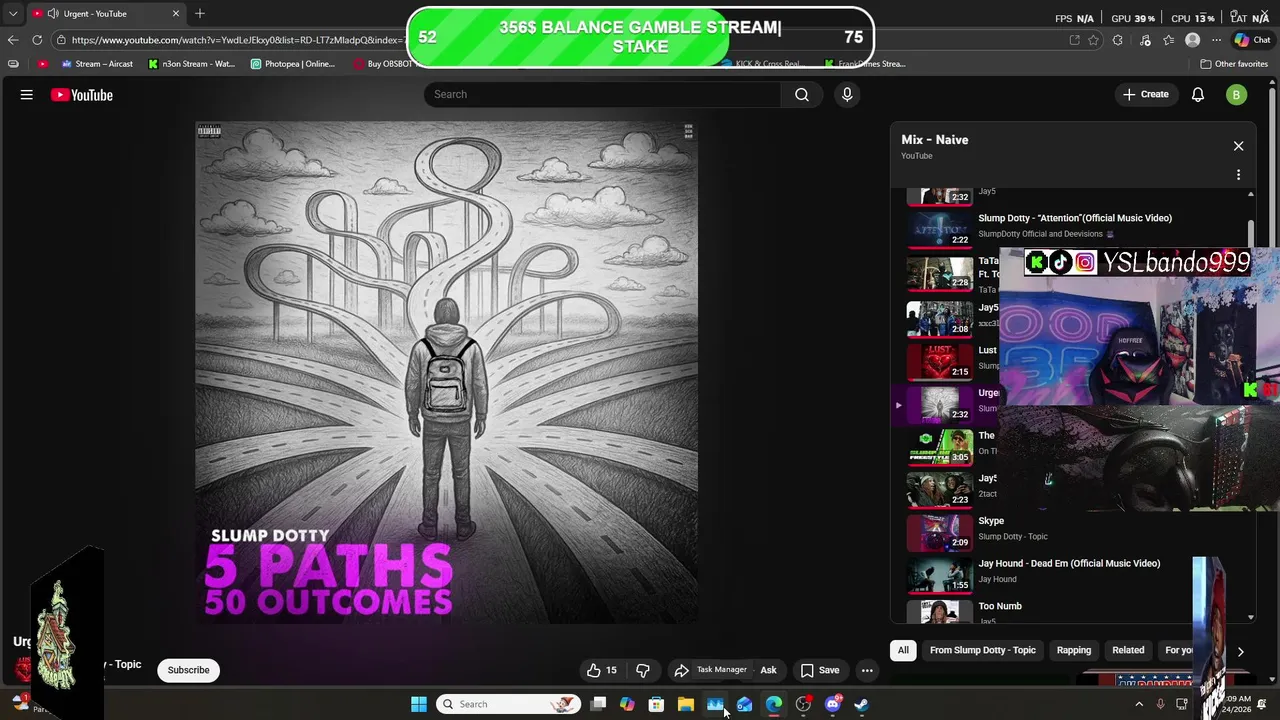Show hidden system tray icons chevron
This screenshot has width=1280, height=720.
click(x=1138, y=704)
